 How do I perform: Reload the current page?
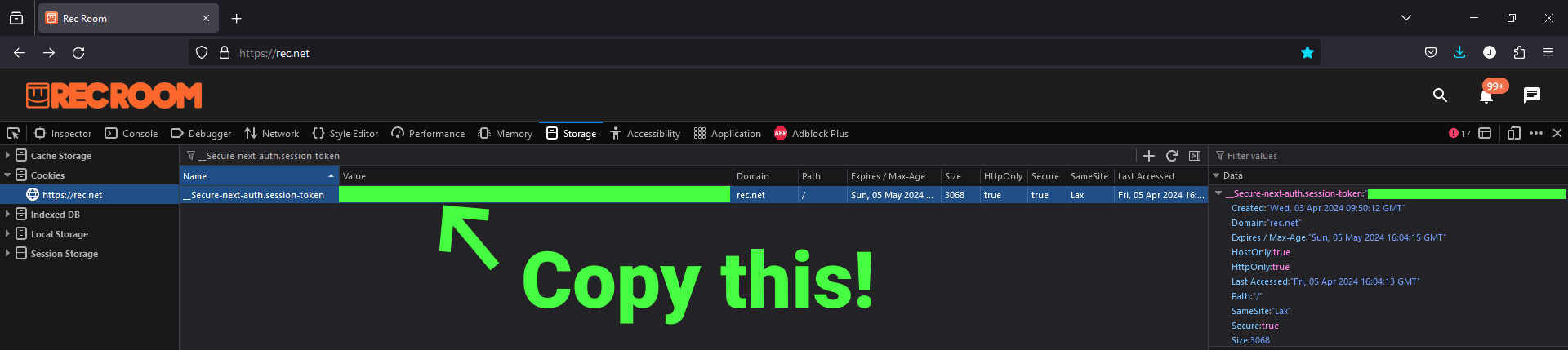[x=78, y=53]
